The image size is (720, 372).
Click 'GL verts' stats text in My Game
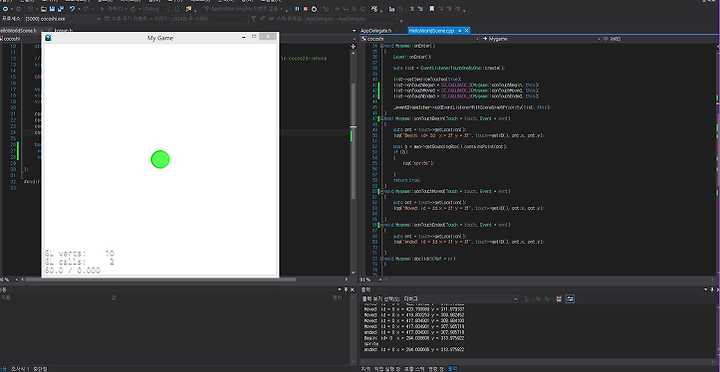click(x=79, y=254)
